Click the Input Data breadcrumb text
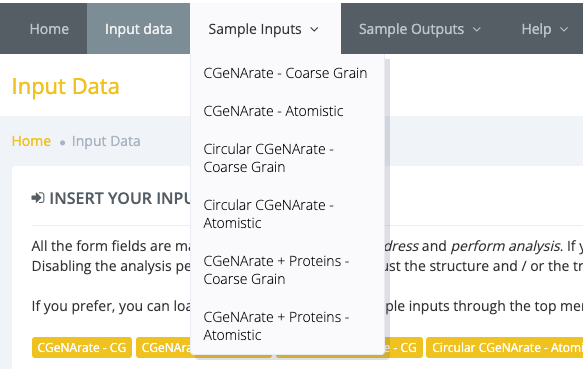Image resolution: width=583 pixels, height=369 pixels. 106,141
